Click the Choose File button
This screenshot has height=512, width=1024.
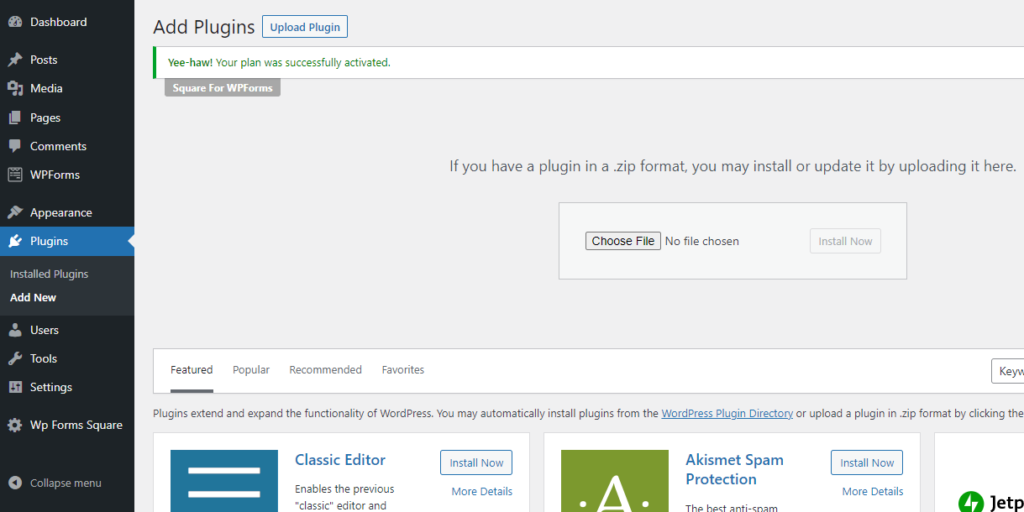pos(623,241)
